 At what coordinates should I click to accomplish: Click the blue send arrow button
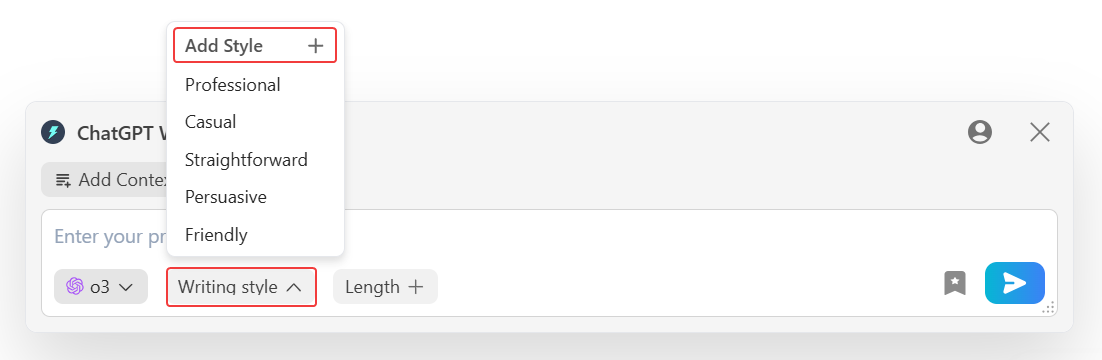(1015, 283)
